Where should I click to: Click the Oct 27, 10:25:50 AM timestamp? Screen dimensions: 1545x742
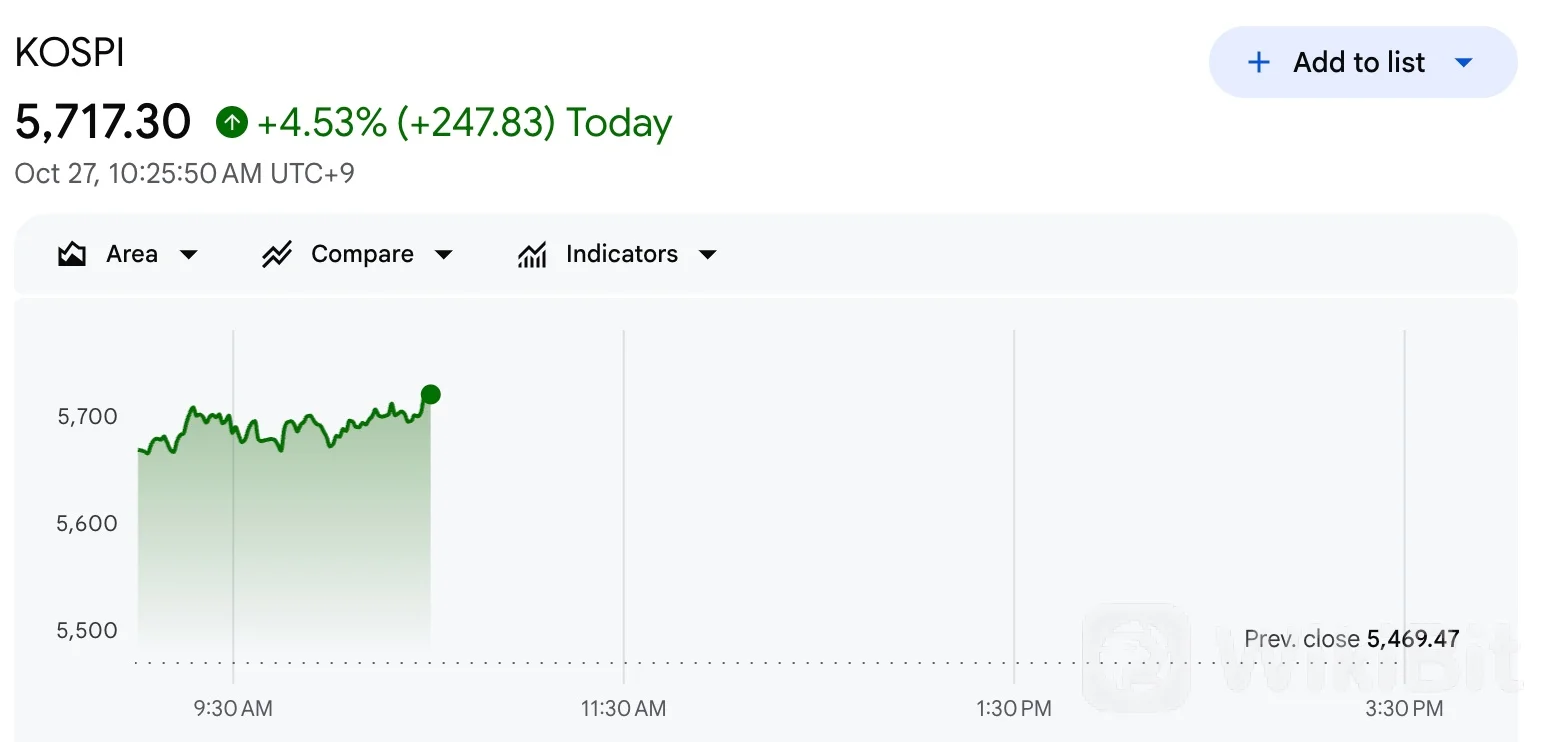coord(184,174)
